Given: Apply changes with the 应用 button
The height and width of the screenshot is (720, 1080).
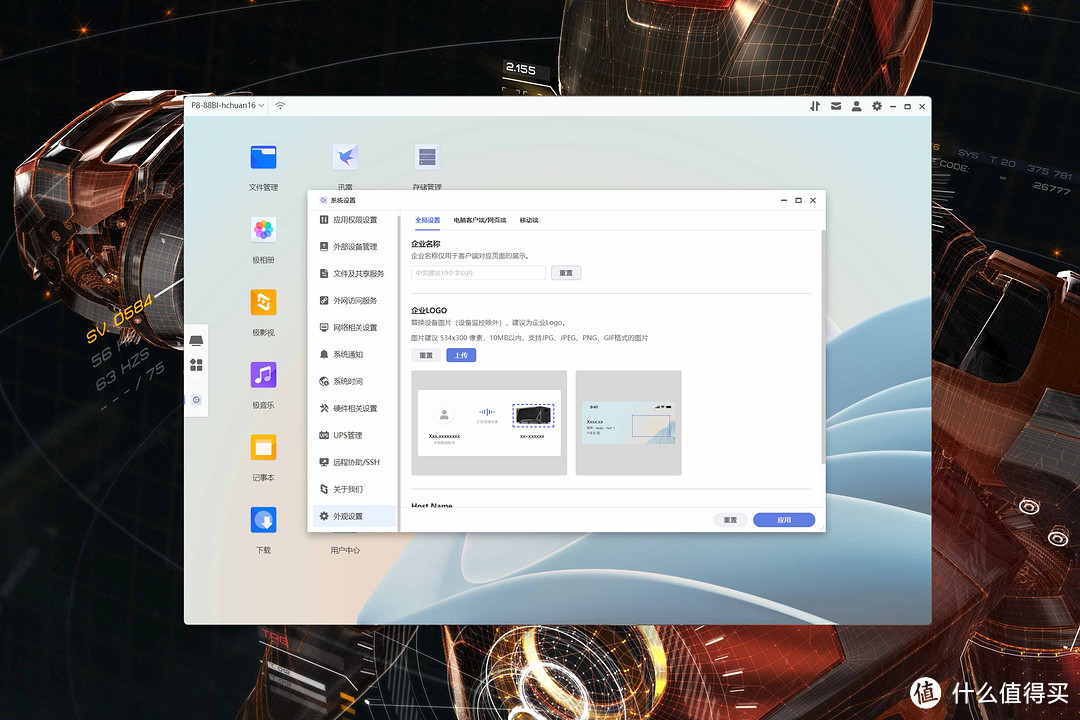Looking at the screenshot, I should point(784,519).
